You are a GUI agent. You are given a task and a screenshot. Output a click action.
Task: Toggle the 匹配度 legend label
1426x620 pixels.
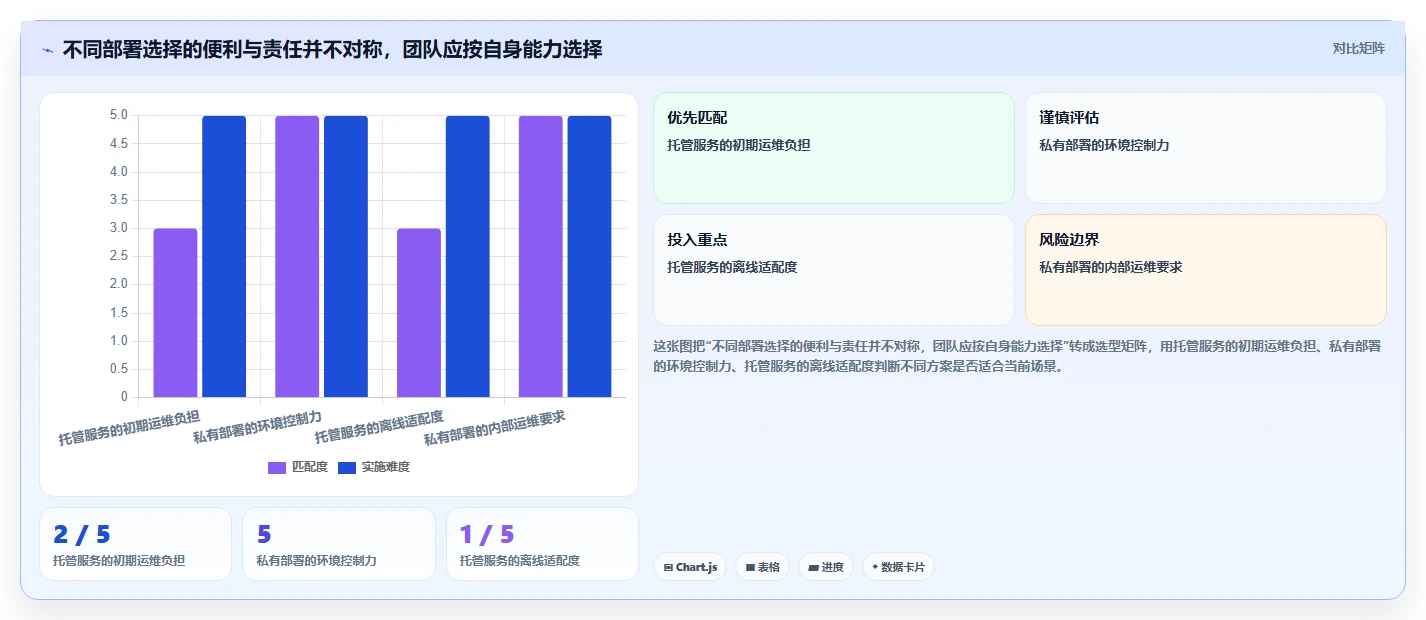click(310, 467)
